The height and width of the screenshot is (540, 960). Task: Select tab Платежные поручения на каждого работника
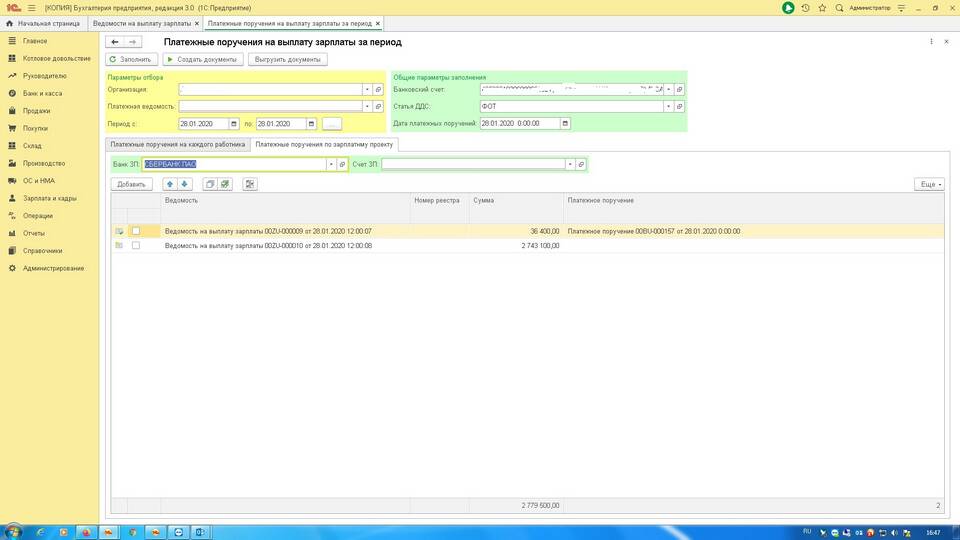click(x=178, y=144)
